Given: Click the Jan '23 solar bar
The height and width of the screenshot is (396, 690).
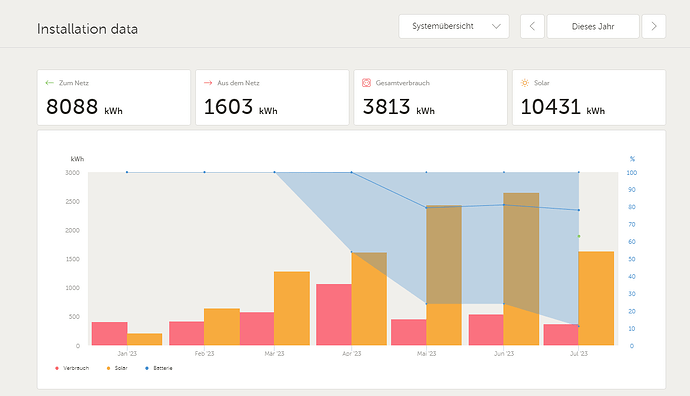Looking at the screenshot, I should pos(144,339).
